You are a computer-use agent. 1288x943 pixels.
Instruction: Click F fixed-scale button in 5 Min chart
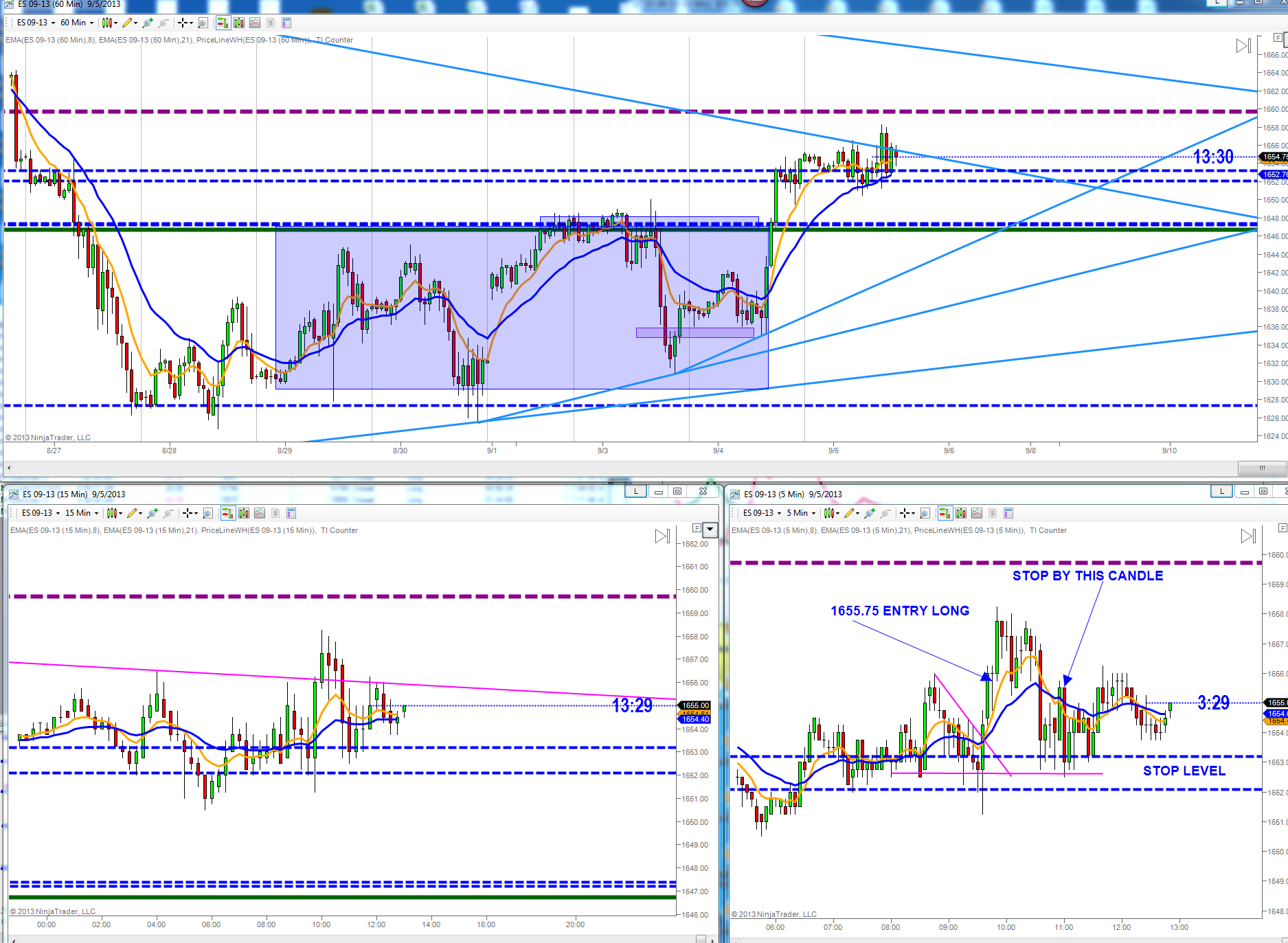[x=1283, y=528]
